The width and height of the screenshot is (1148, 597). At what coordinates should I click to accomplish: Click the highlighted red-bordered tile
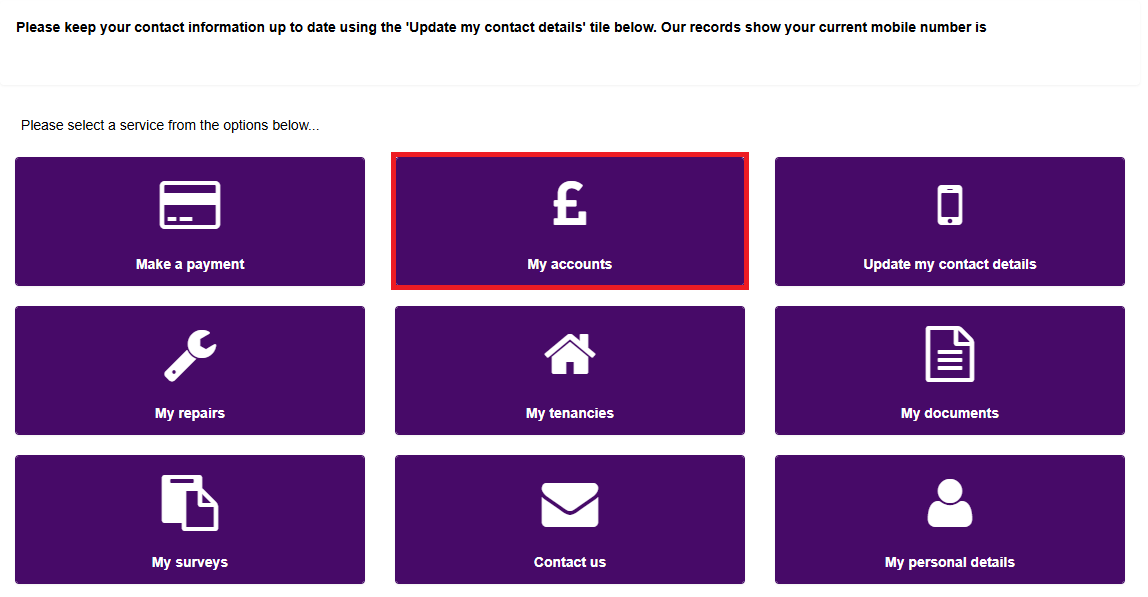(570, 221)
